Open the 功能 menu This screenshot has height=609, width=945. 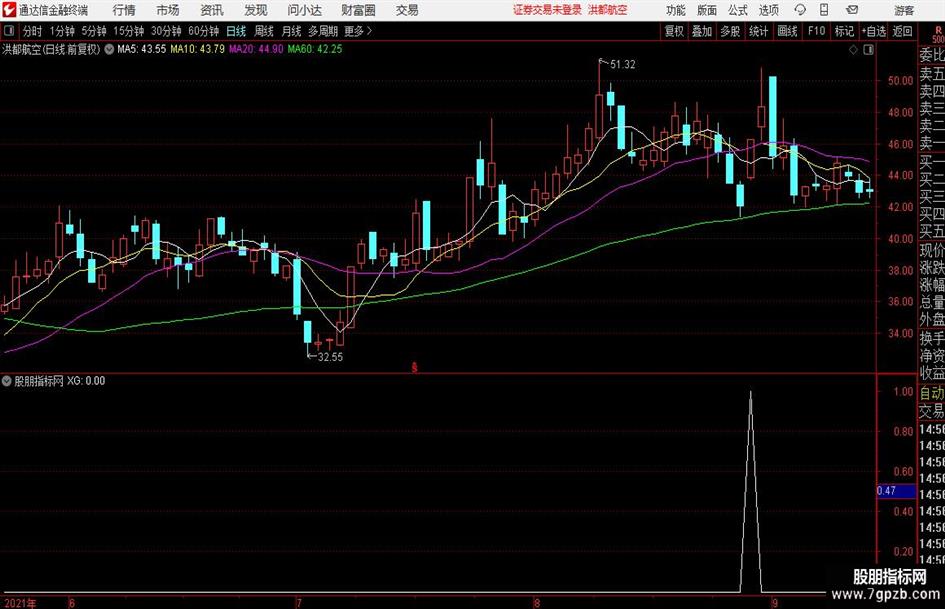pos(676,10)
